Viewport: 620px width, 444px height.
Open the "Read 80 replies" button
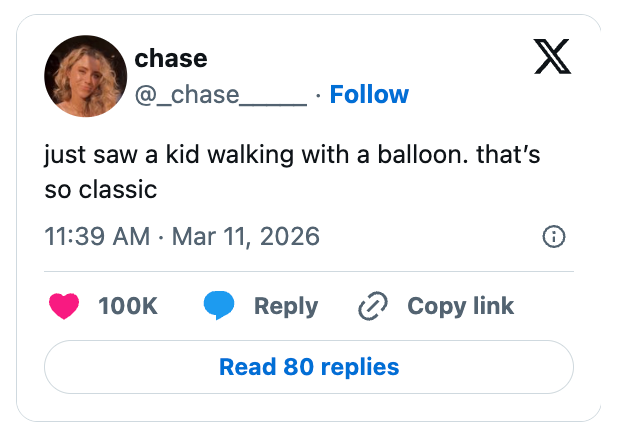point(309,367)
